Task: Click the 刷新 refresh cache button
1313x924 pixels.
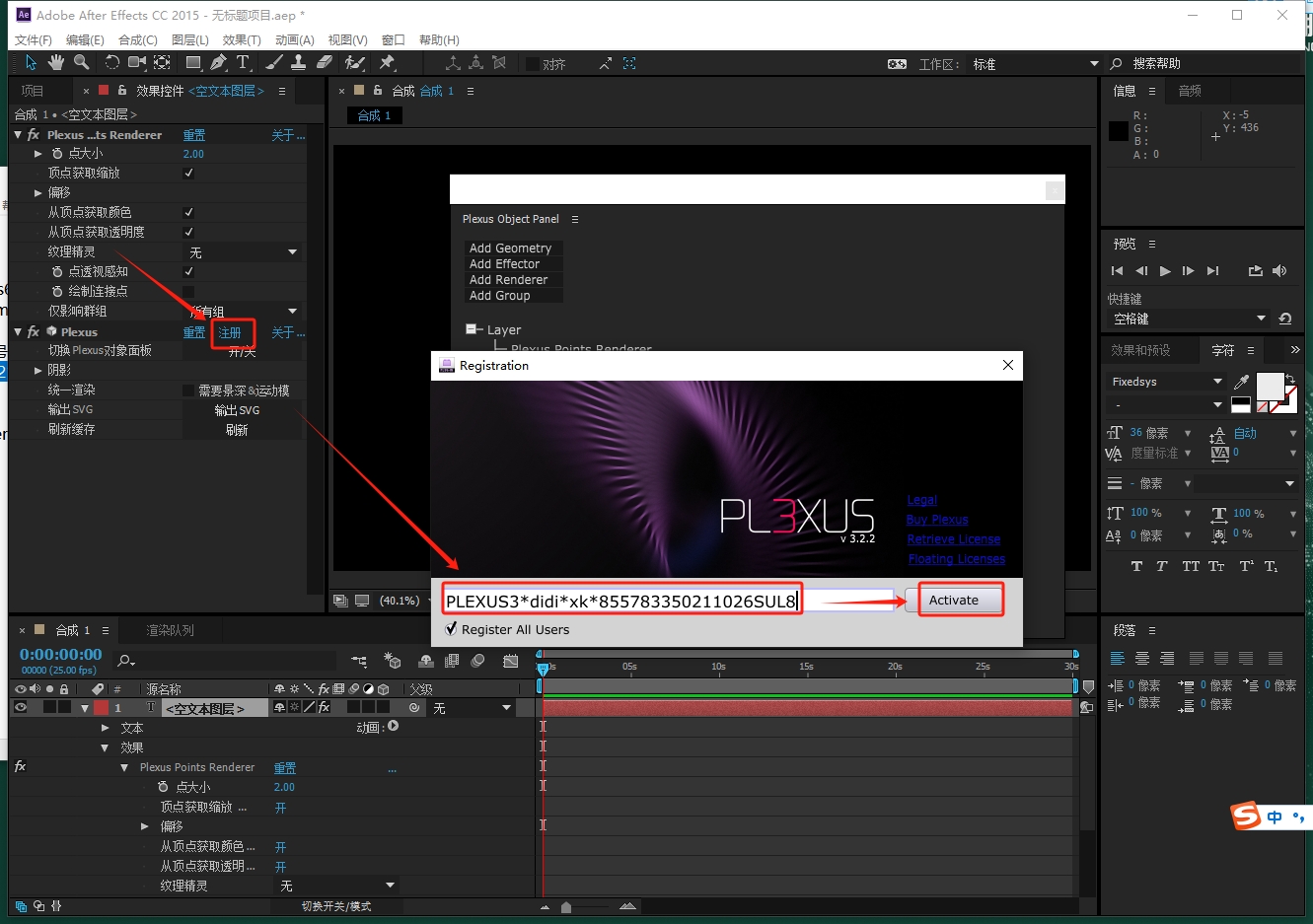Action: tap(237, 430)
